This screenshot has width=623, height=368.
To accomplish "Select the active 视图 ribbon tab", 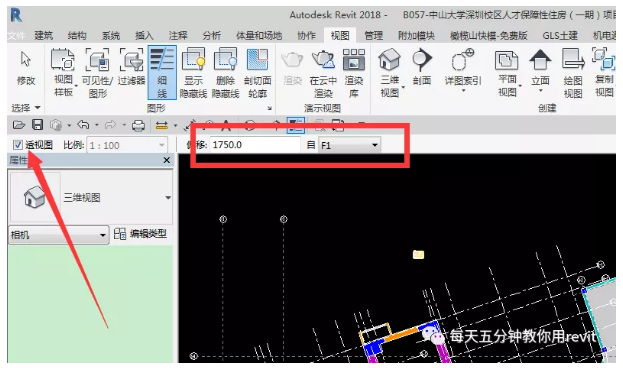I will pyautogui.click(x=340, y=35).
